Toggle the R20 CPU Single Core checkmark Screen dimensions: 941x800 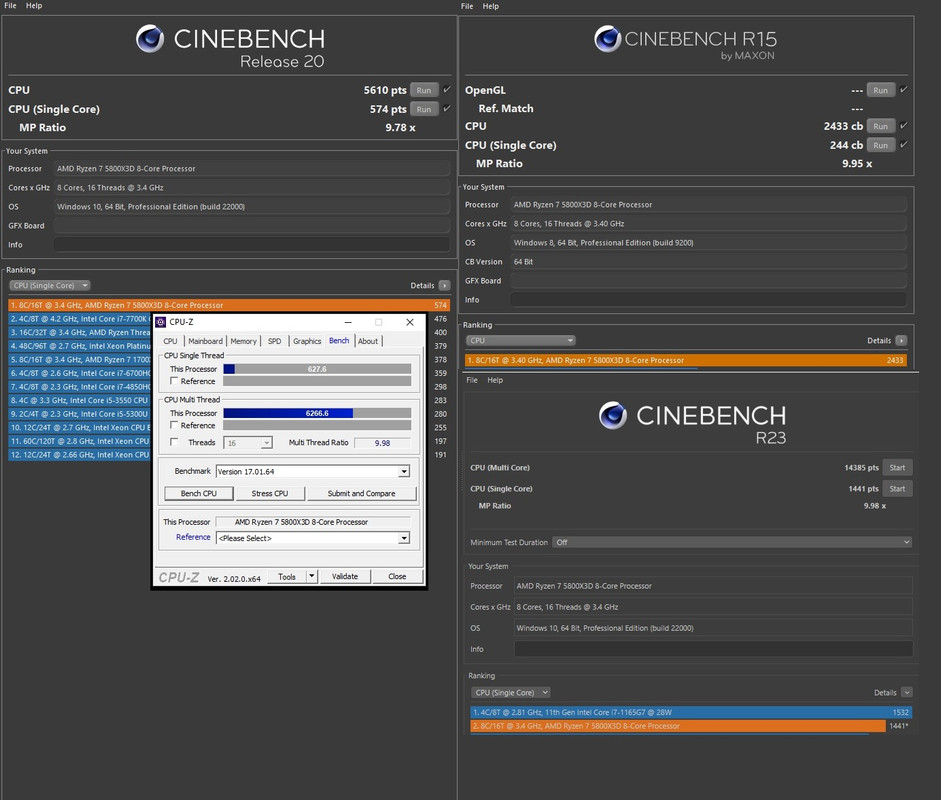447,109
